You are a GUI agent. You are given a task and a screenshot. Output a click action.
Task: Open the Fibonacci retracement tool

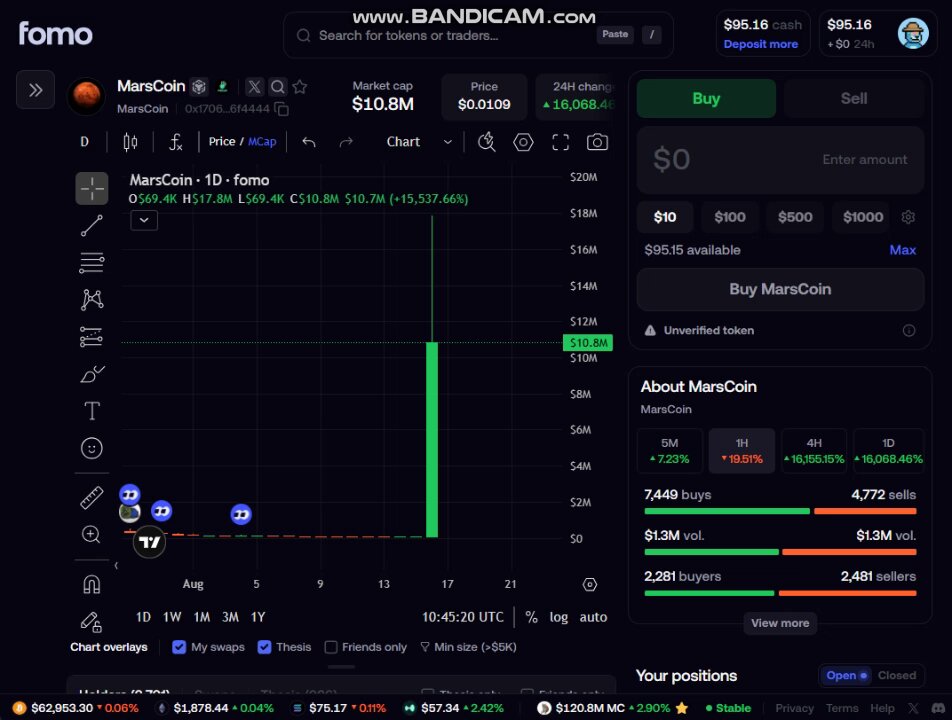[92, 262]
